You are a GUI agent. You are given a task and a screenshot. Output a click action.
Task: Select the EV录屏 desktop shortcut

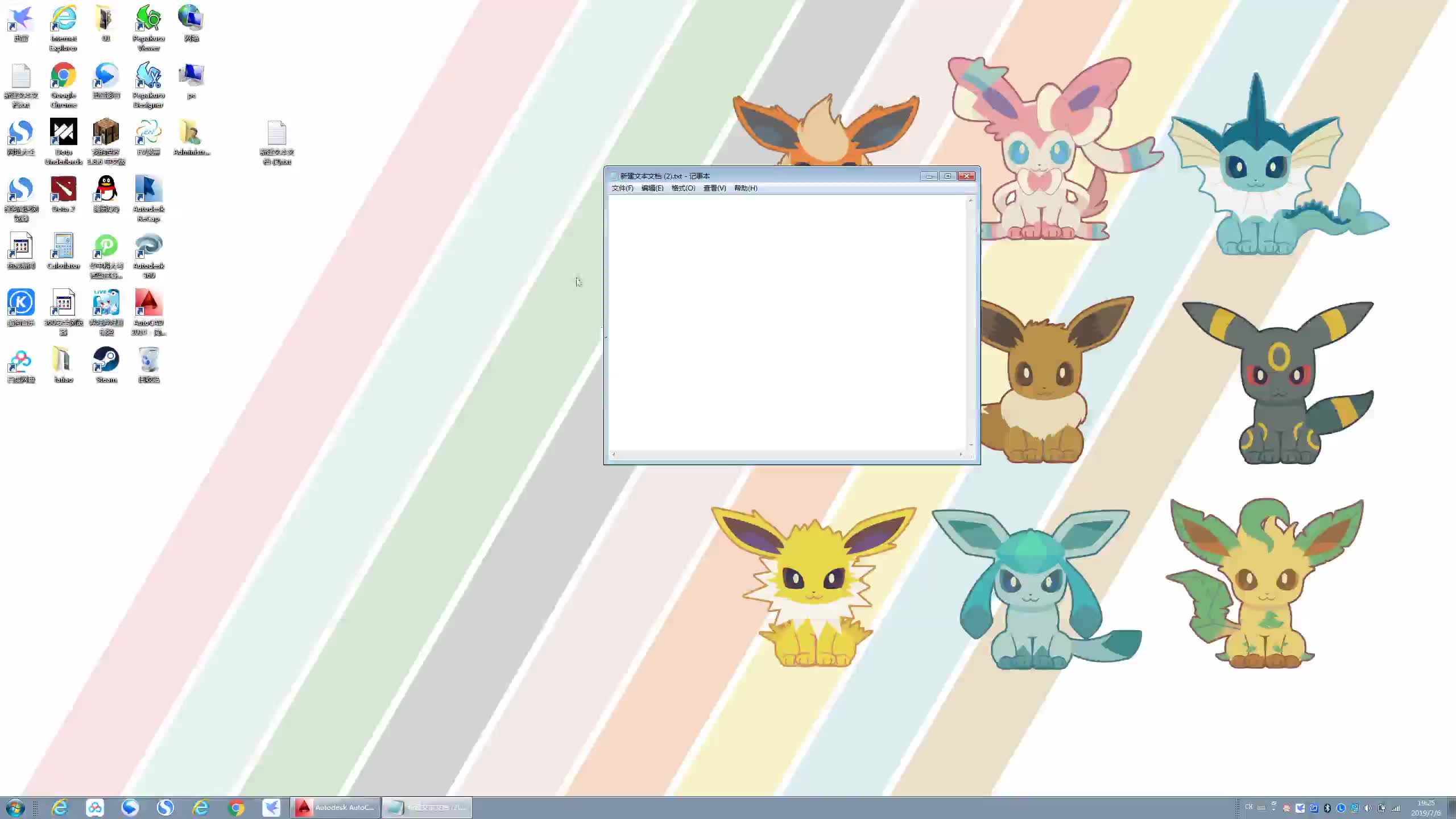point(148,138)
